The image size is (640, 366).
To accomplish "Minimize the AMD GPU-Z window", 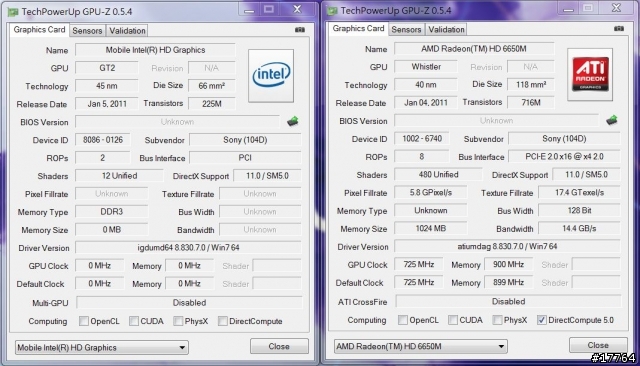I will 569,9.
